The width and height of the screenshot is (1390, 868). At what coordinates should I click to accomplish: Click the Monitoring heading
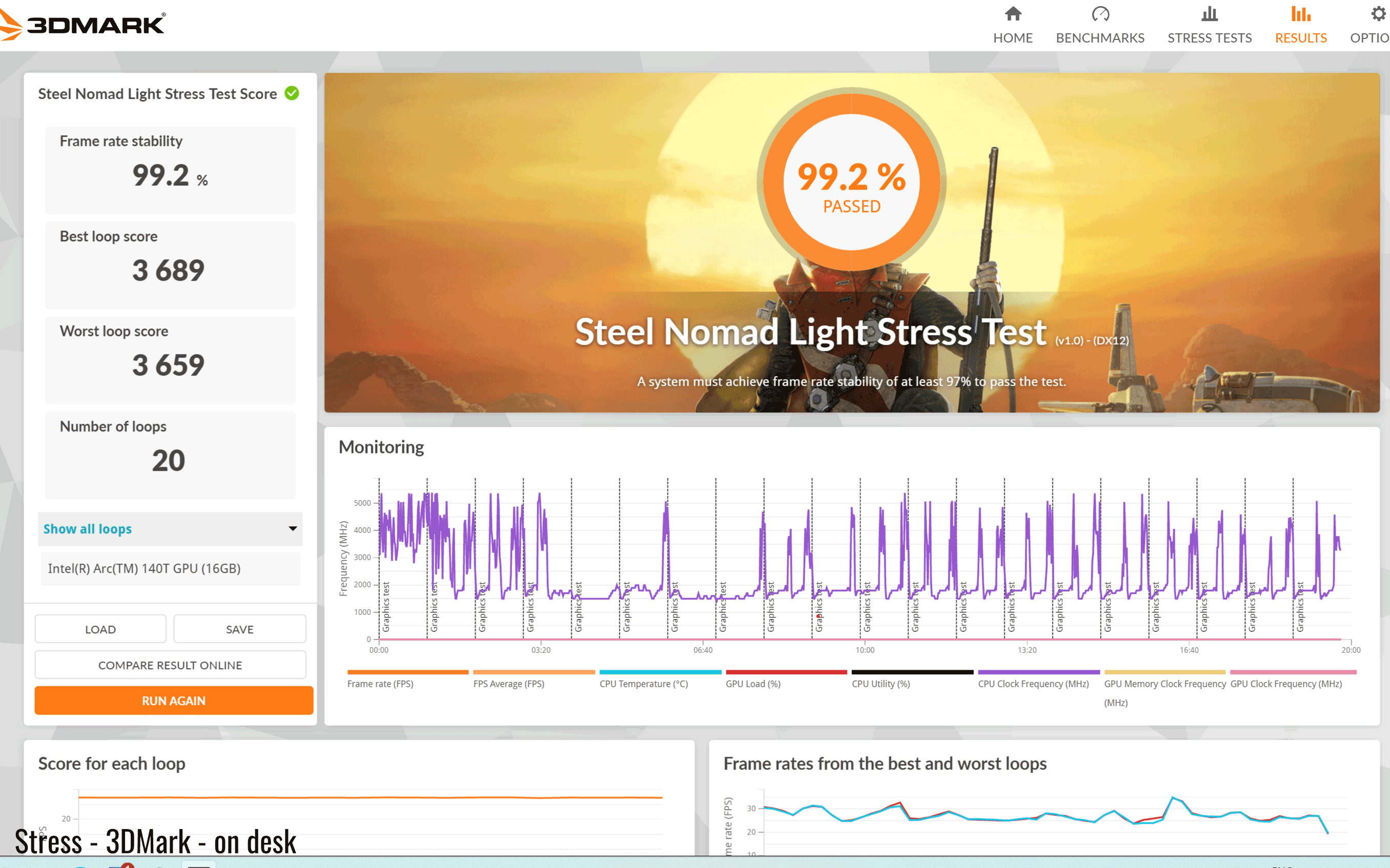click(381, 447)
